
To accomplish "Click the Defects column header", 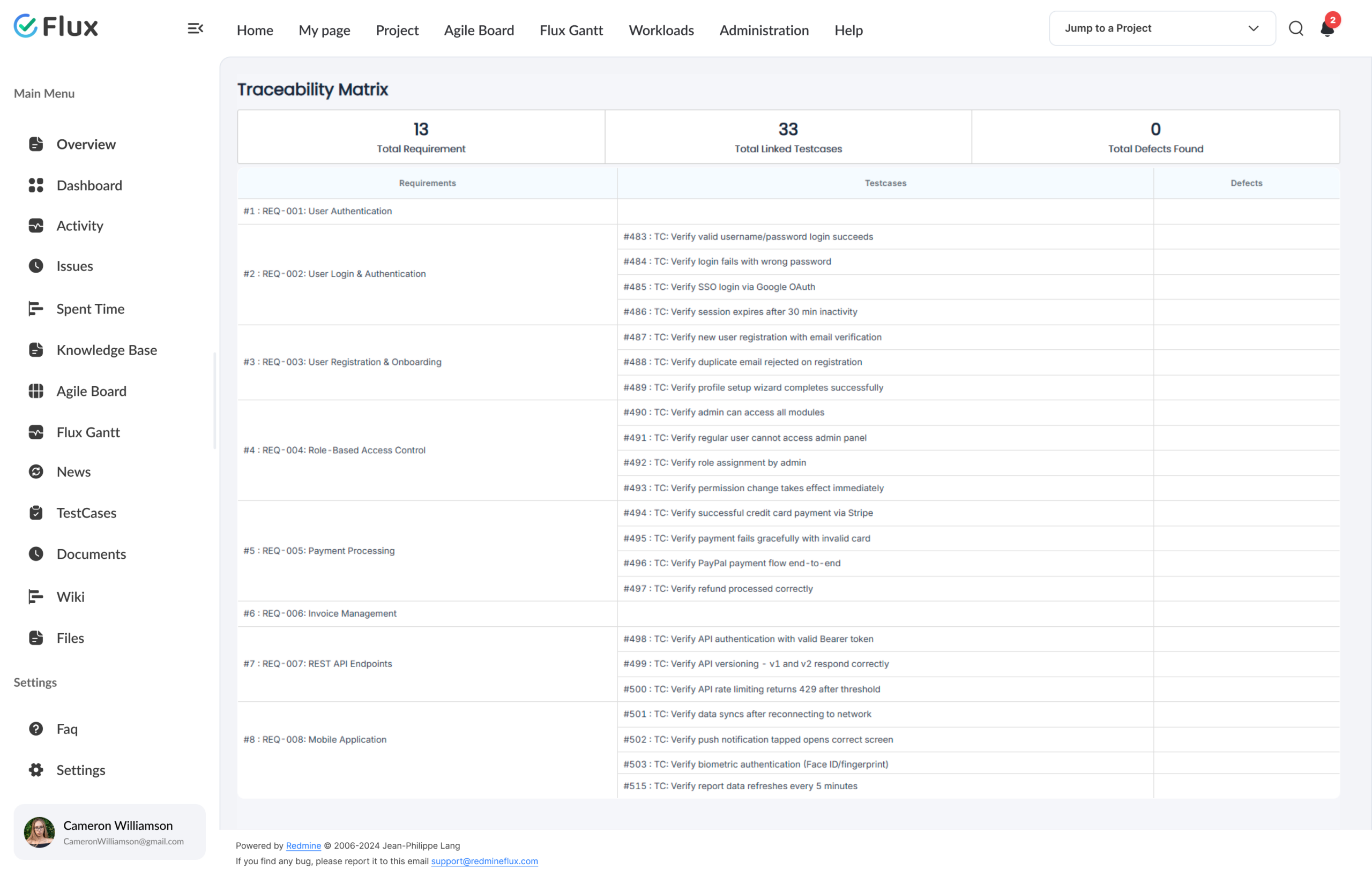I will (1246, 183).
